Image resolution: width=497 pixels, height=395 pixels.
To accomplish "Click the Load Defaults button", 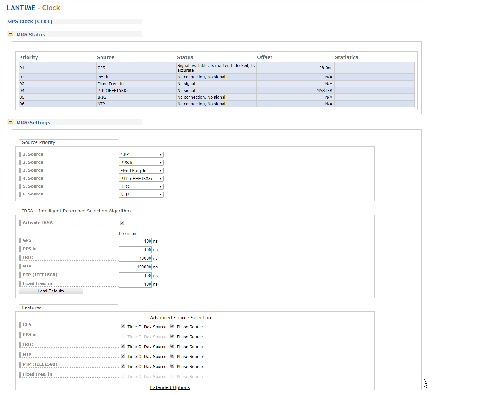I will point(51,291).
